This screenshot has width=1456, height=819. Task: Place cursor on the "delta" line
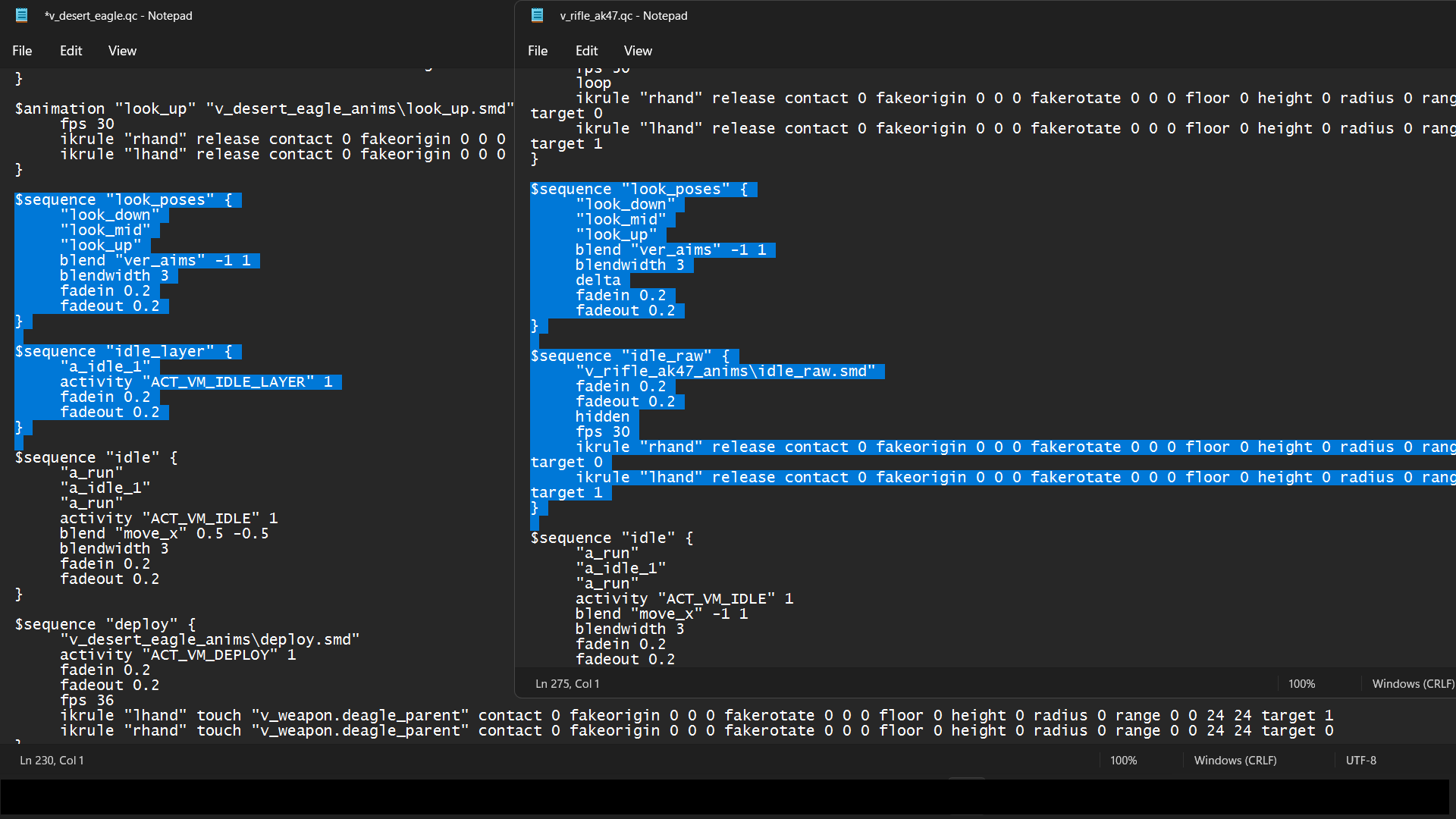tap(598, 280)
